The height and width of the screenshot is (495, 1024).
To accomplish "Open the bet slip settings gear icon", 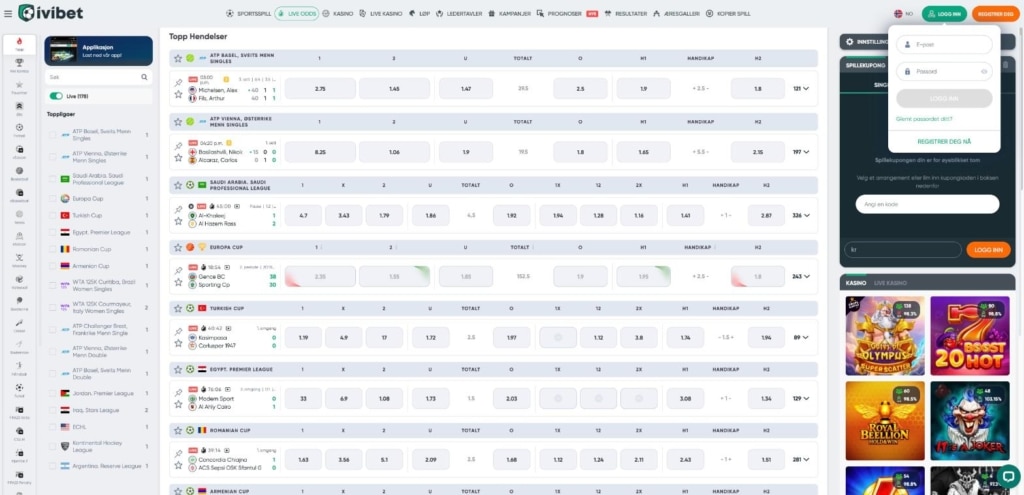I will click(x=850, y=42).
